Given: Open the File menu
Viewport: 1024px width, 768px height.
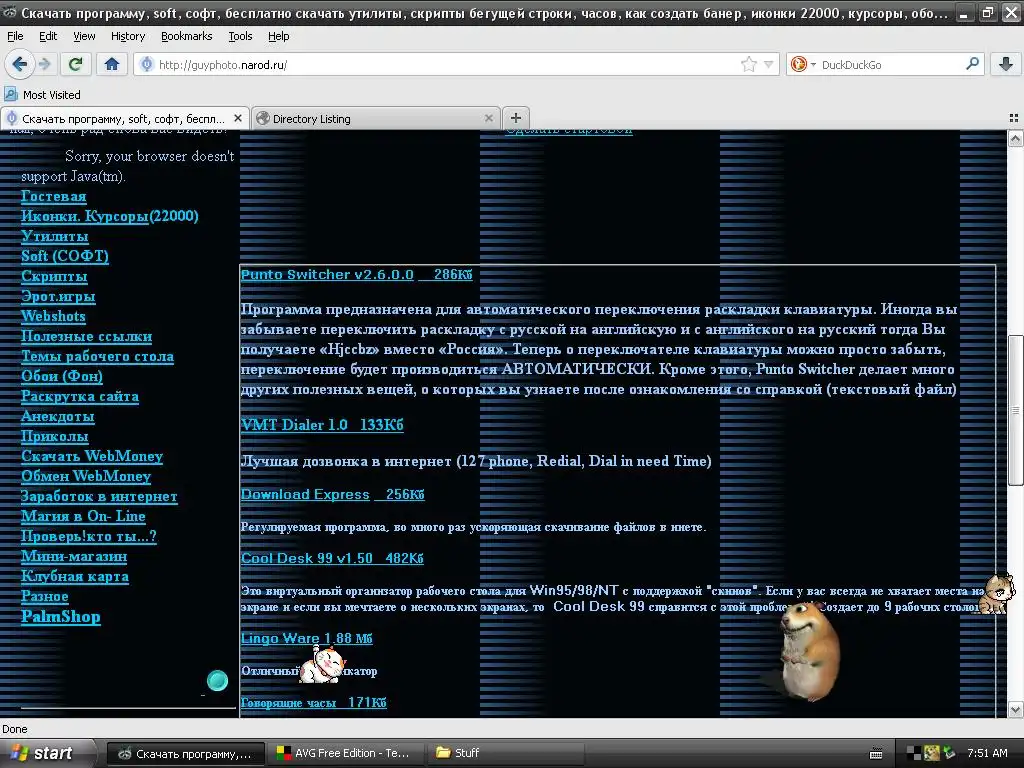Looking at the screenshot, I should 15,37.
